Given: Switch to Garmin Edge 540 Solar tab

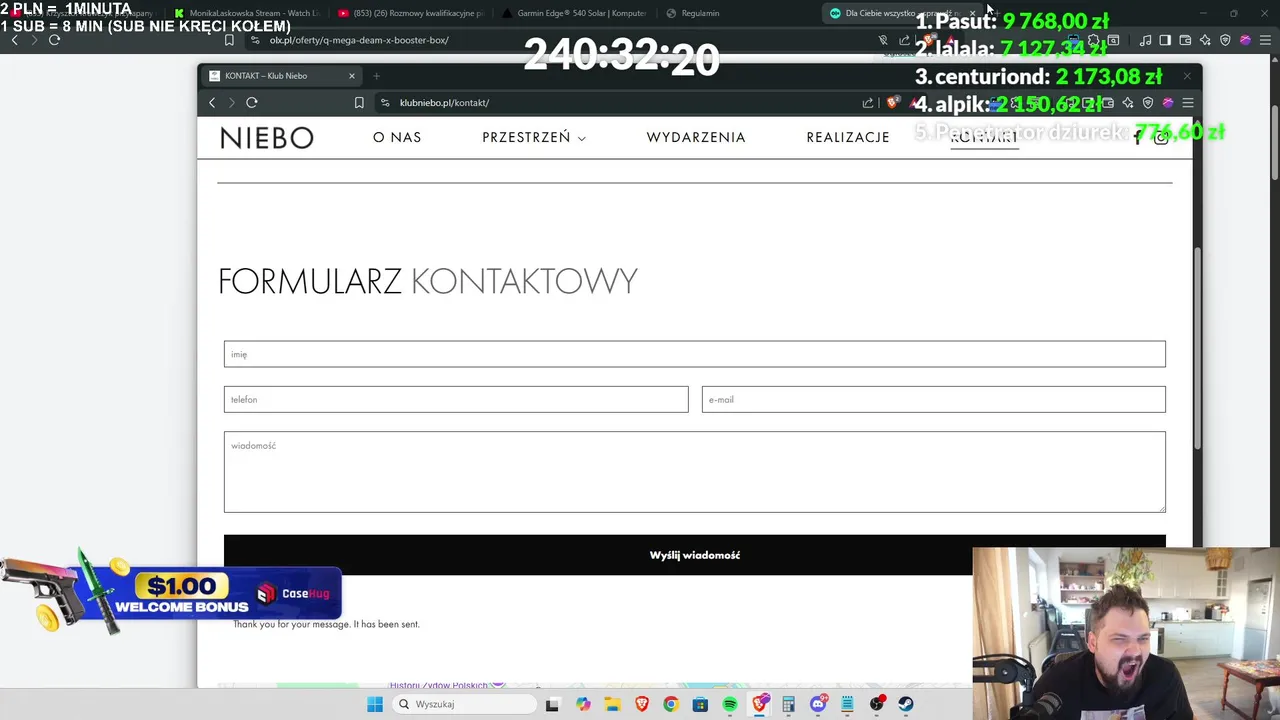Looking at the screenshot, I should [574, 13].
